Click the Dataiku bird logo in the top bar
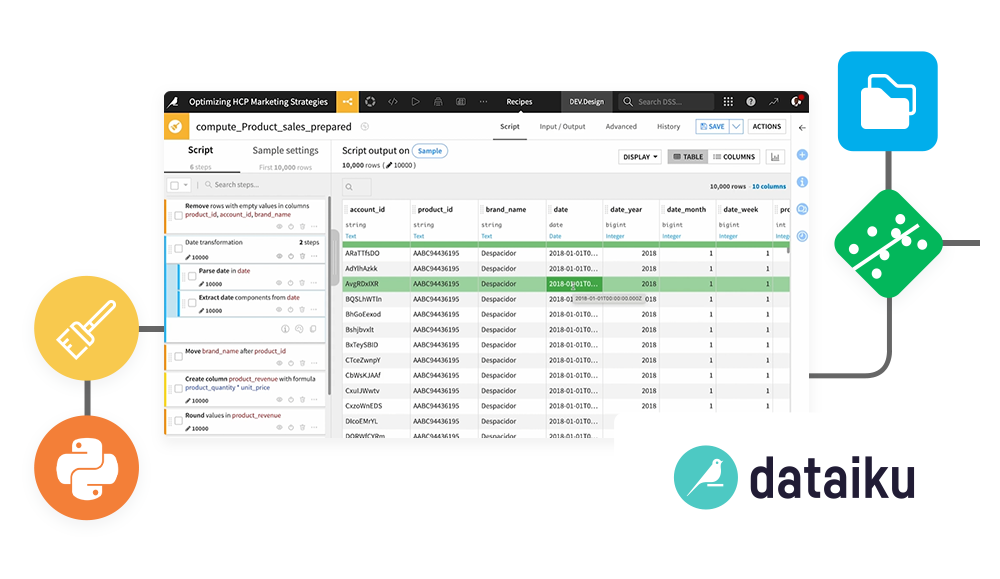This screenshot has width=1000, height=579. pyautogui.click(x=174, y=101)
